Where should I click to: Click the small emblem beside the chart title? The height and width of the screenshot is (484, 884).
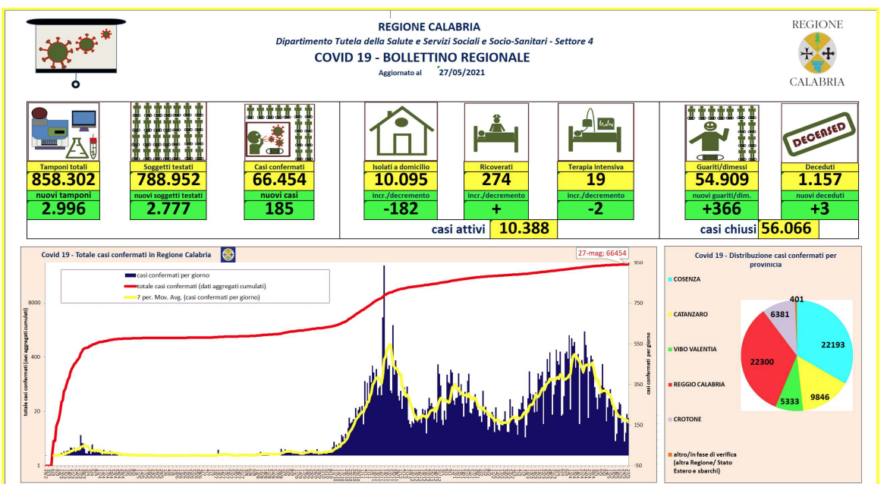pos(228,256)
